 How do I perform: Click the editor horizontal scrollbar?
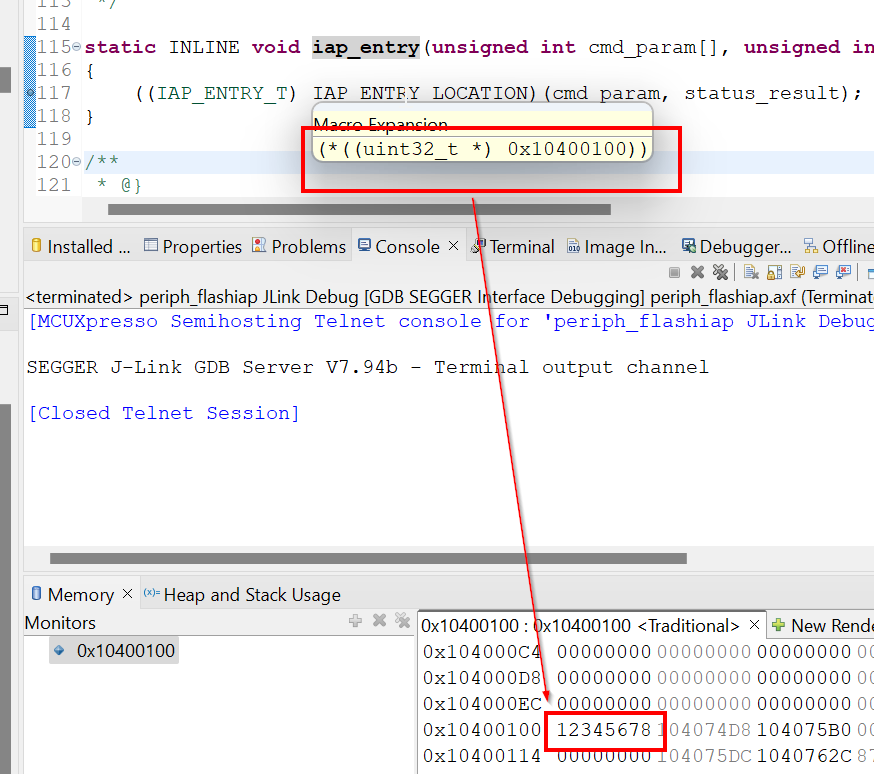click(x=360, y=210)
